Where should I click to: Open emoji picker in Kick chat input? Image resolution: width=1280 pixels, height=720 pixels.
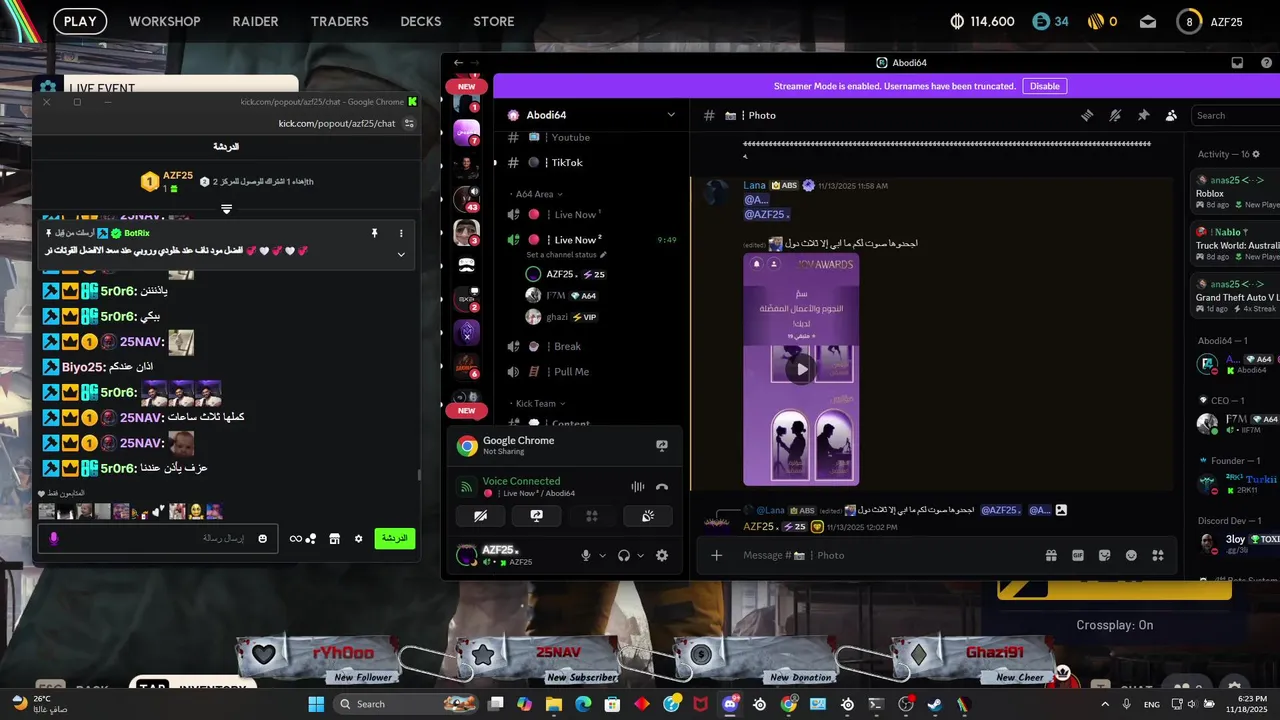(262, 538)
